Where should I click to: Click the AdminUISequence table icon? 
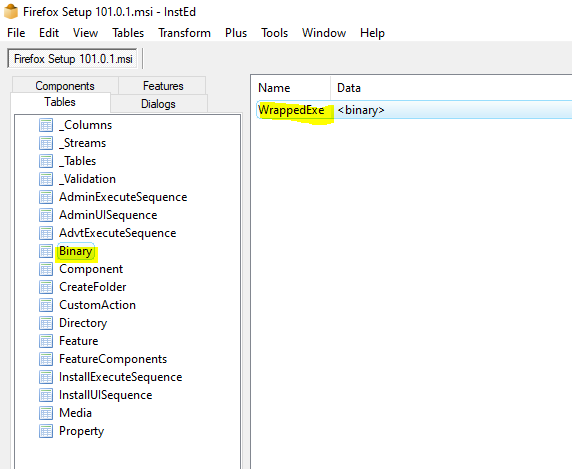pyautogui.click(x=46, y=215)
